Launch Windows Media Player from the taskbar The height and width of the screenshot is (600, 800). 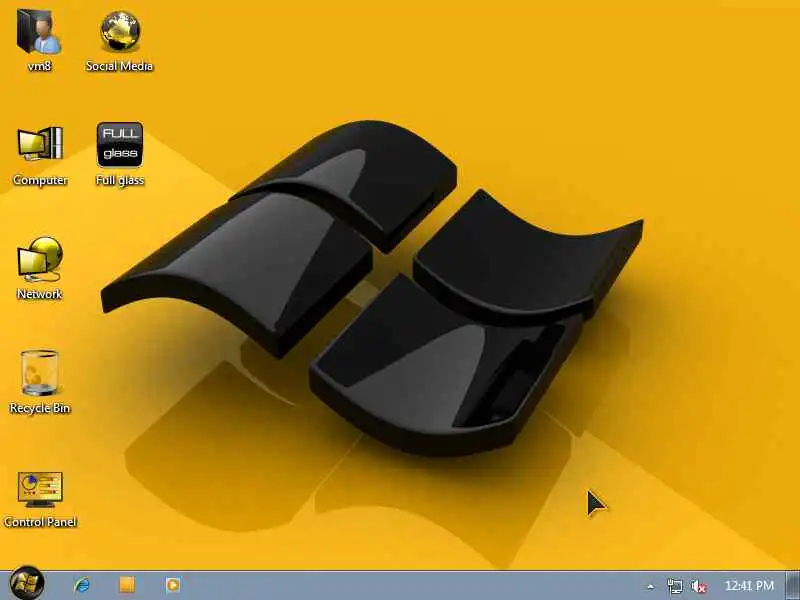(173, 585)
